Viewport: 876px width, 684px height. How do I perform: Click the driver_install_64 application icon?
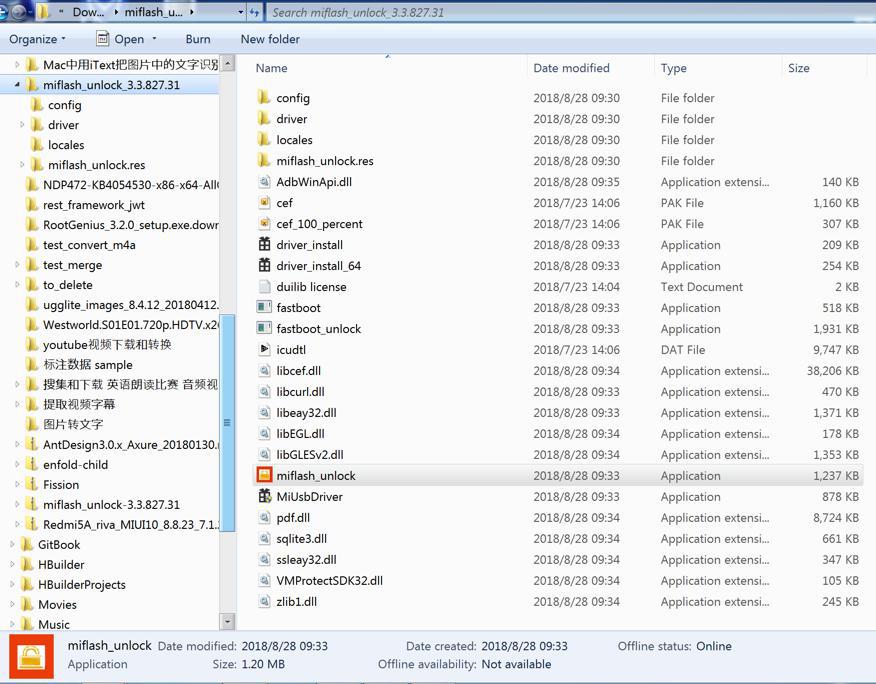pos(264,265)
